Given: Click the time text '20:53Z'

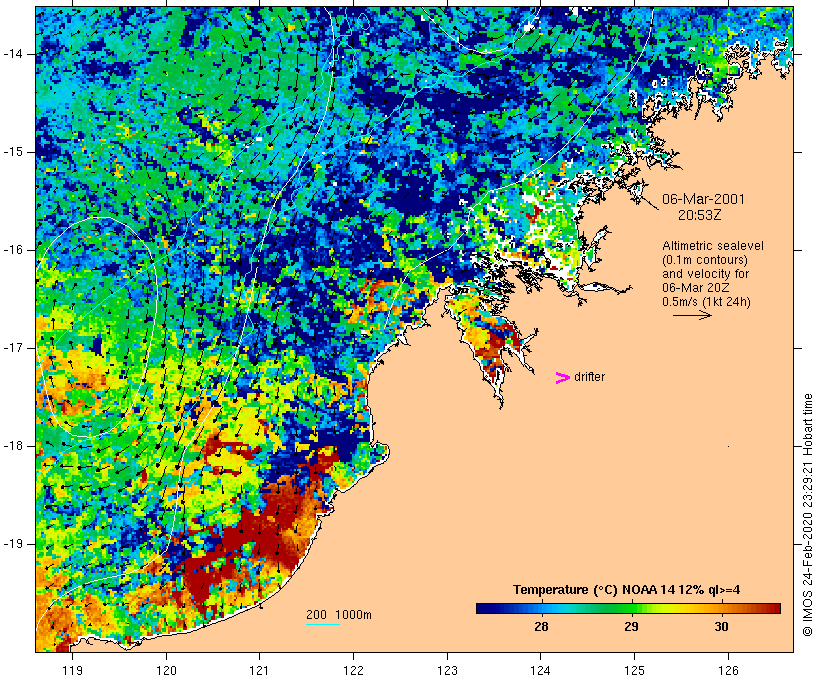Looking at the screenshot, I should coord(700,215).
